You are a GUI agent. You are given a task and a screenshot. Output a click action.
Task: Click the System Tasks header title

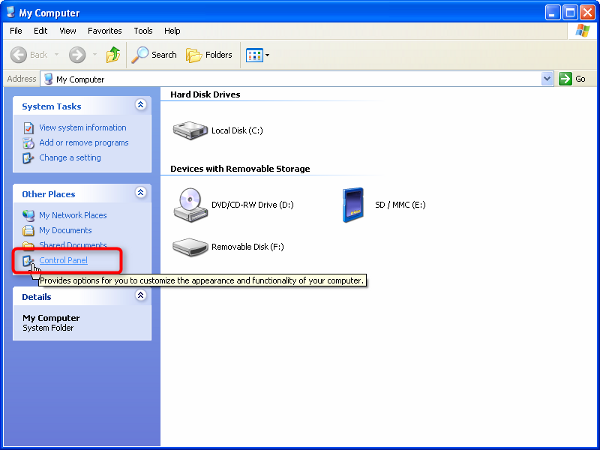coord(52,106)
